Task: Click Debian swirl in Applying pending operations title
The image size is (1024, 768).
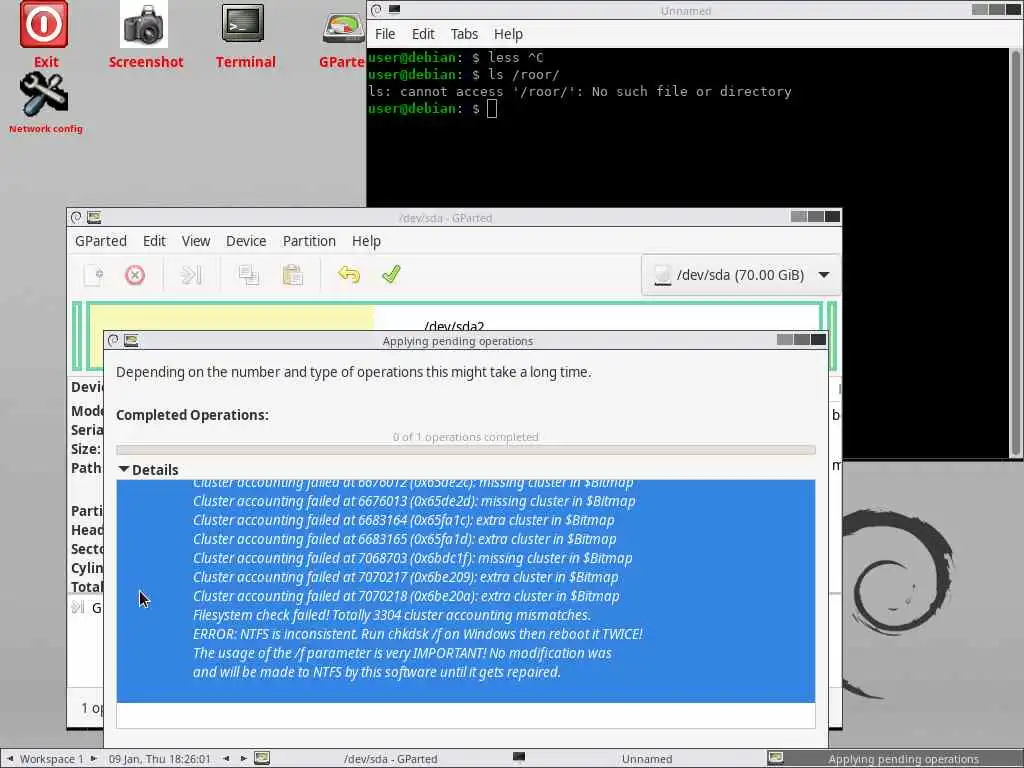Action: coord(114,340)
